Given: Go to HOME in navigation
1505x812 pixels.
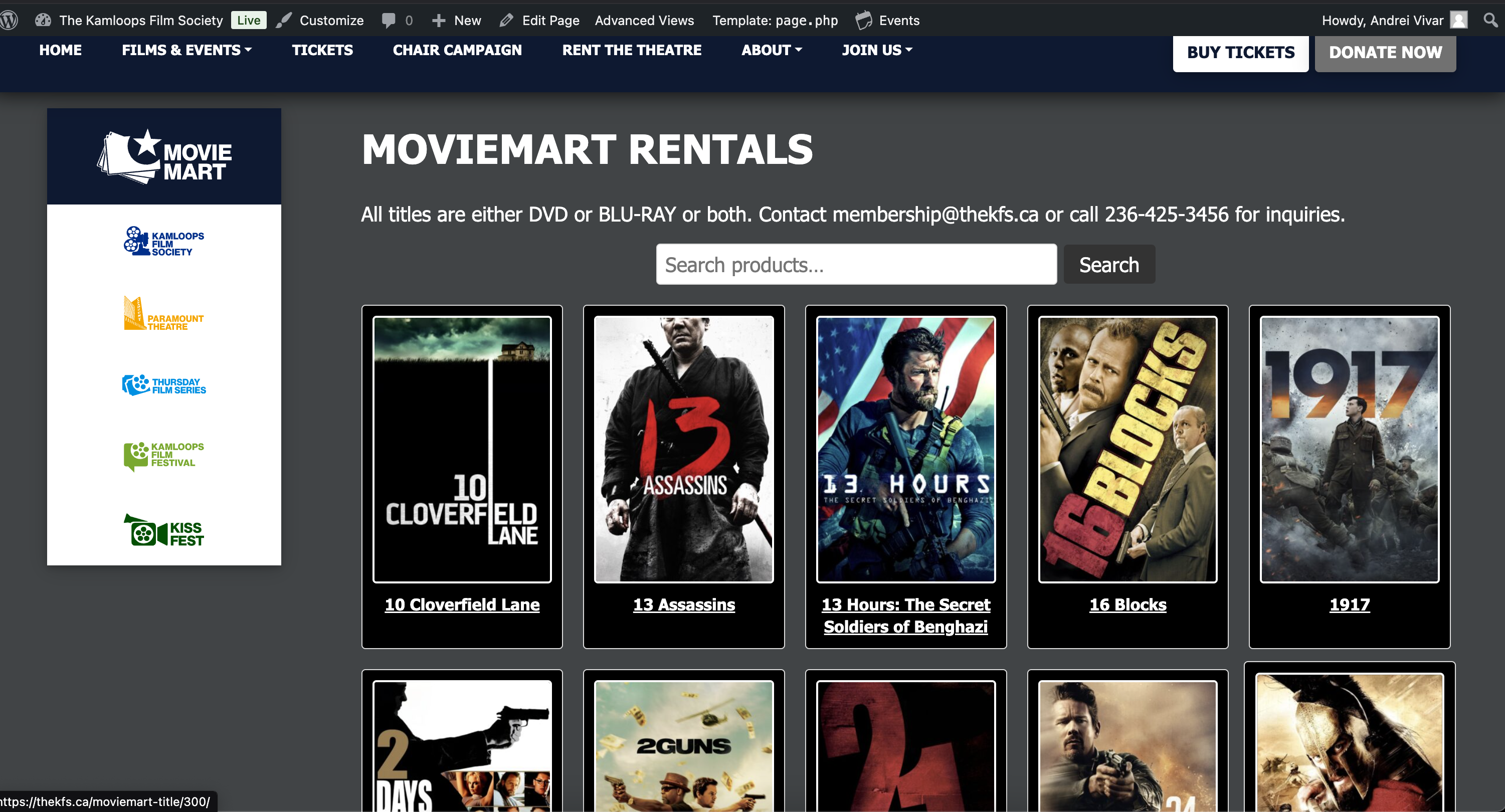Looking at the screenshot, I should [60, 50].
